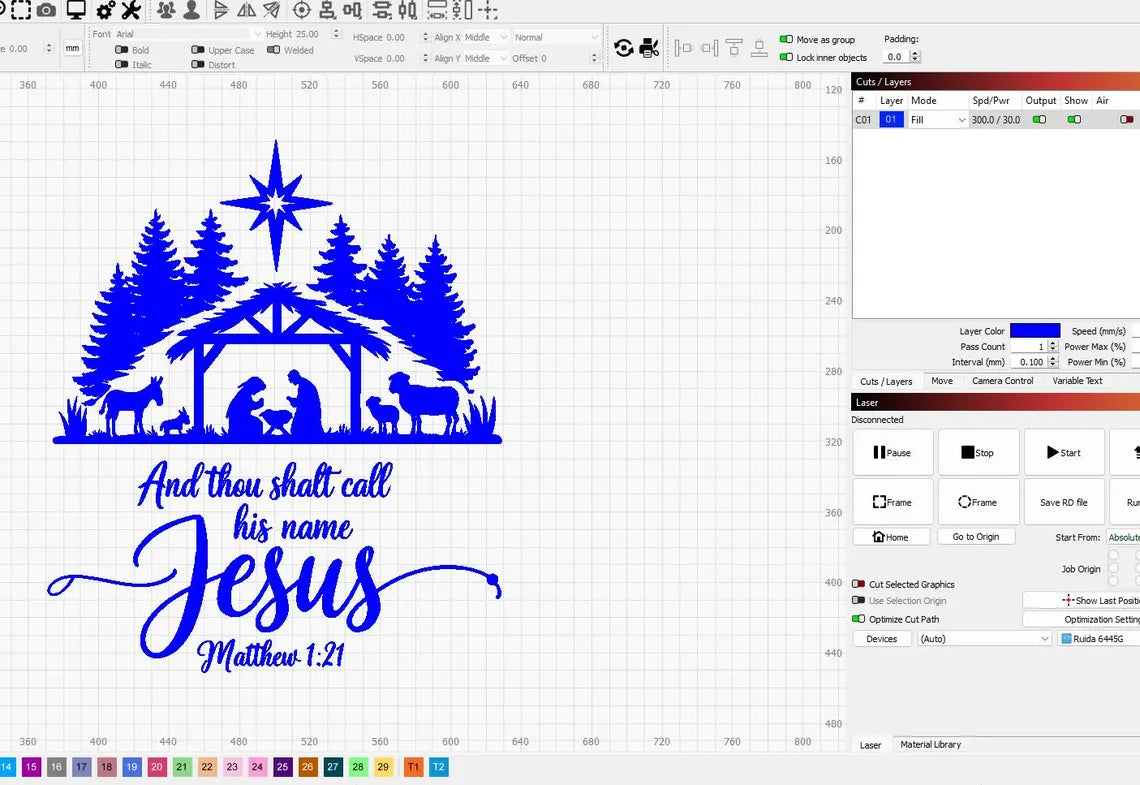Enable Cut Selected Graphics toggle

pos(858,584)
